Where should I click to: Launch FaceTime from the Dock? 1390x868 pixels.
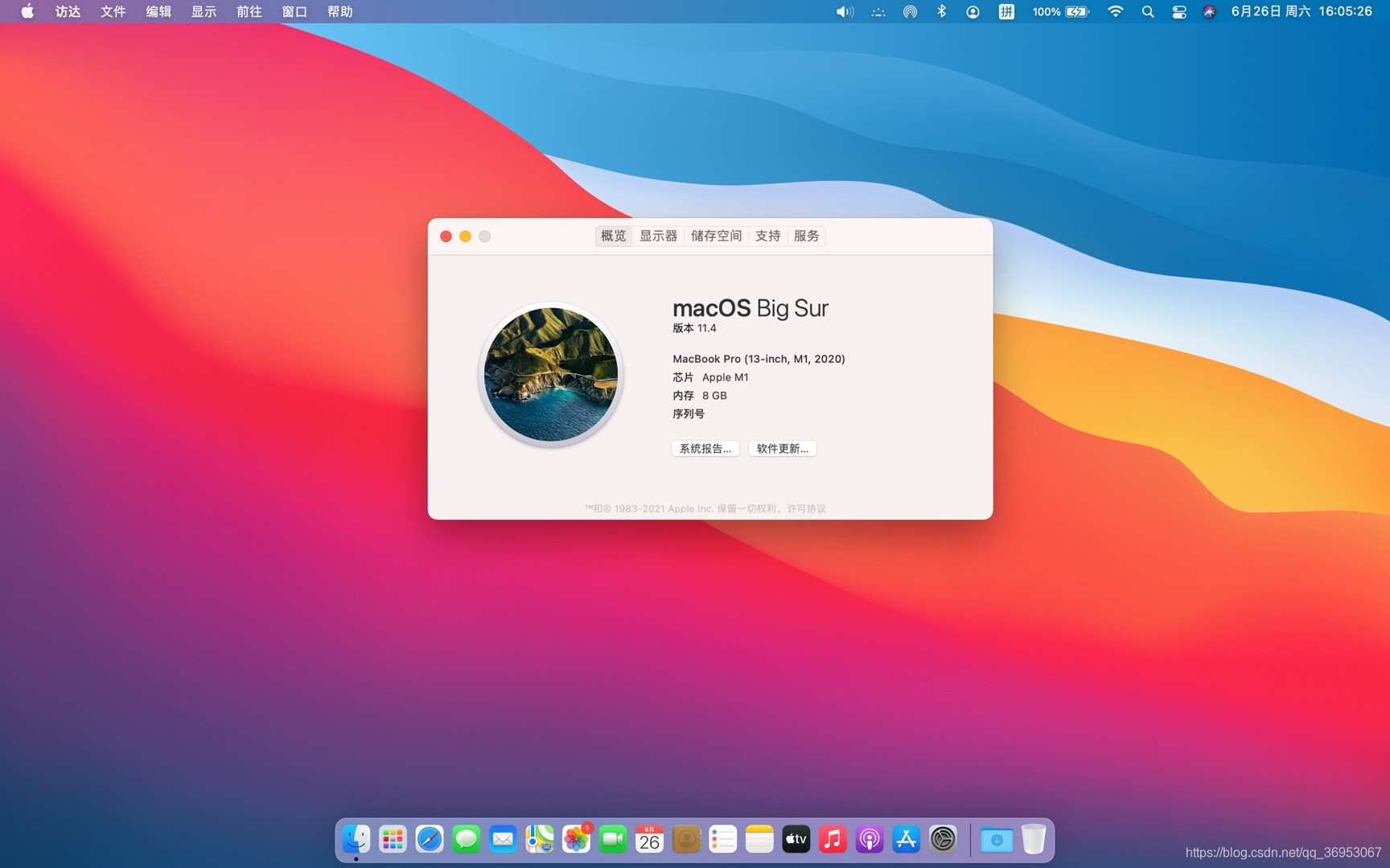click(x=613, y=839)
